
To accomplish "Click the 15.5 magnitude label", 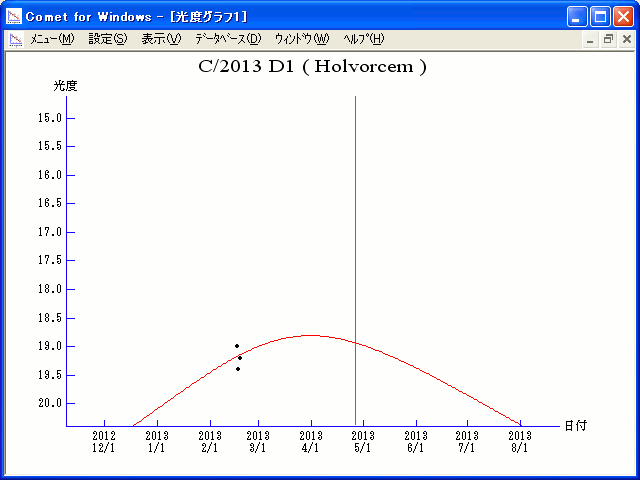I will (50, 146).
